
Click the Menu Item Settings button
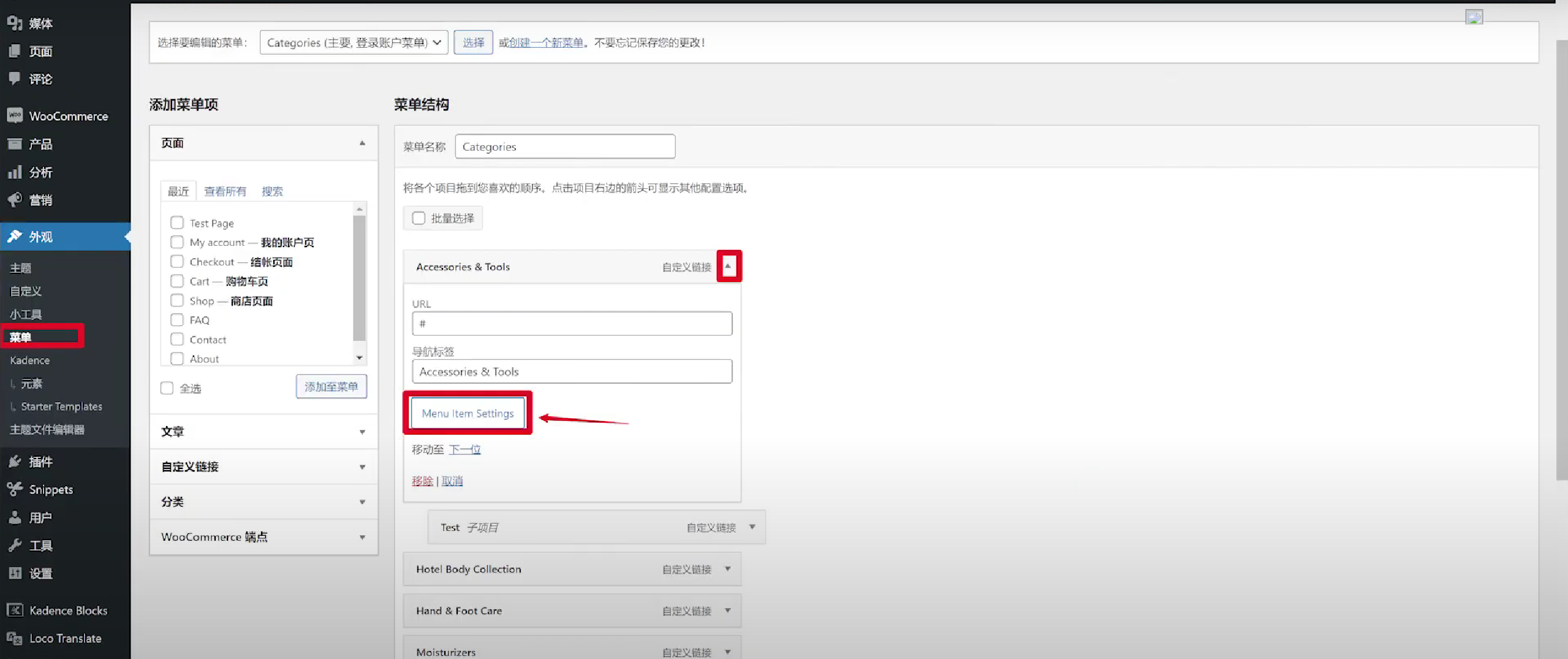click(468, 413)
